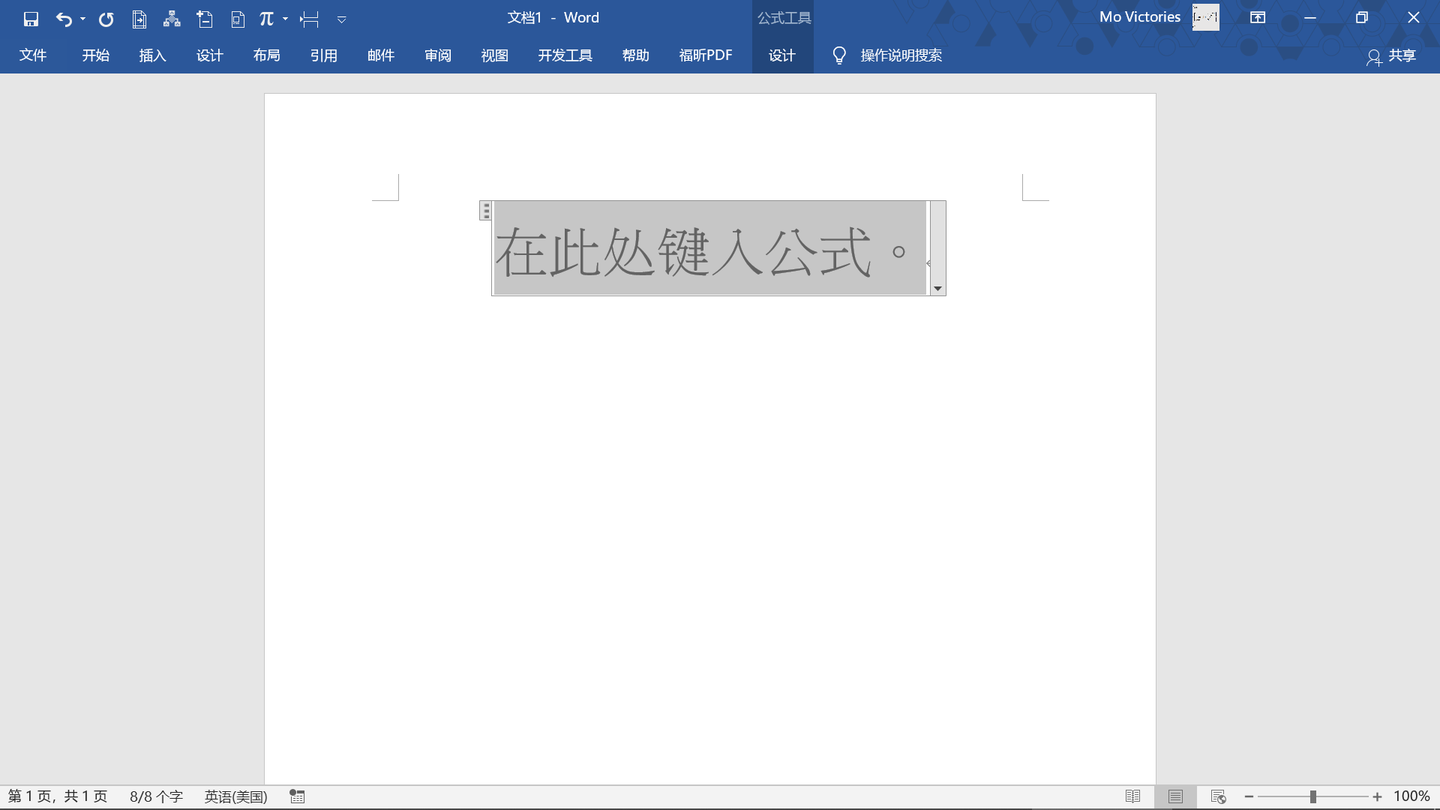This screenshot has width=1440, height=810.
Task: Redo or repeat the last action
Action: pyautogui.click(x=106, y=19)
